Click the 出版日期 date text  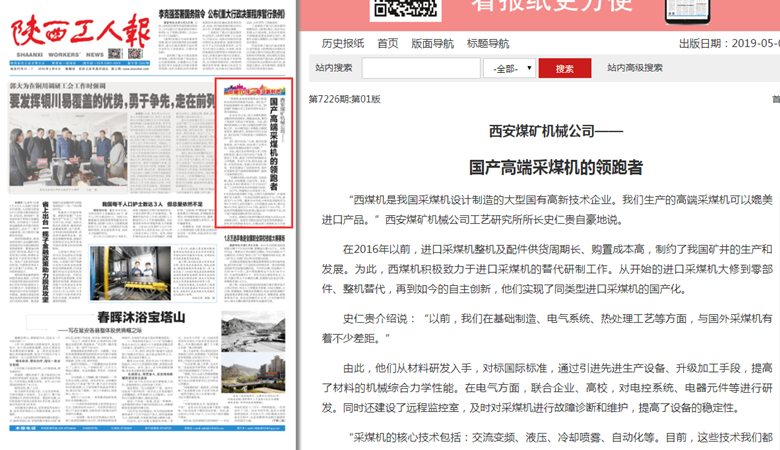(729, 44)
